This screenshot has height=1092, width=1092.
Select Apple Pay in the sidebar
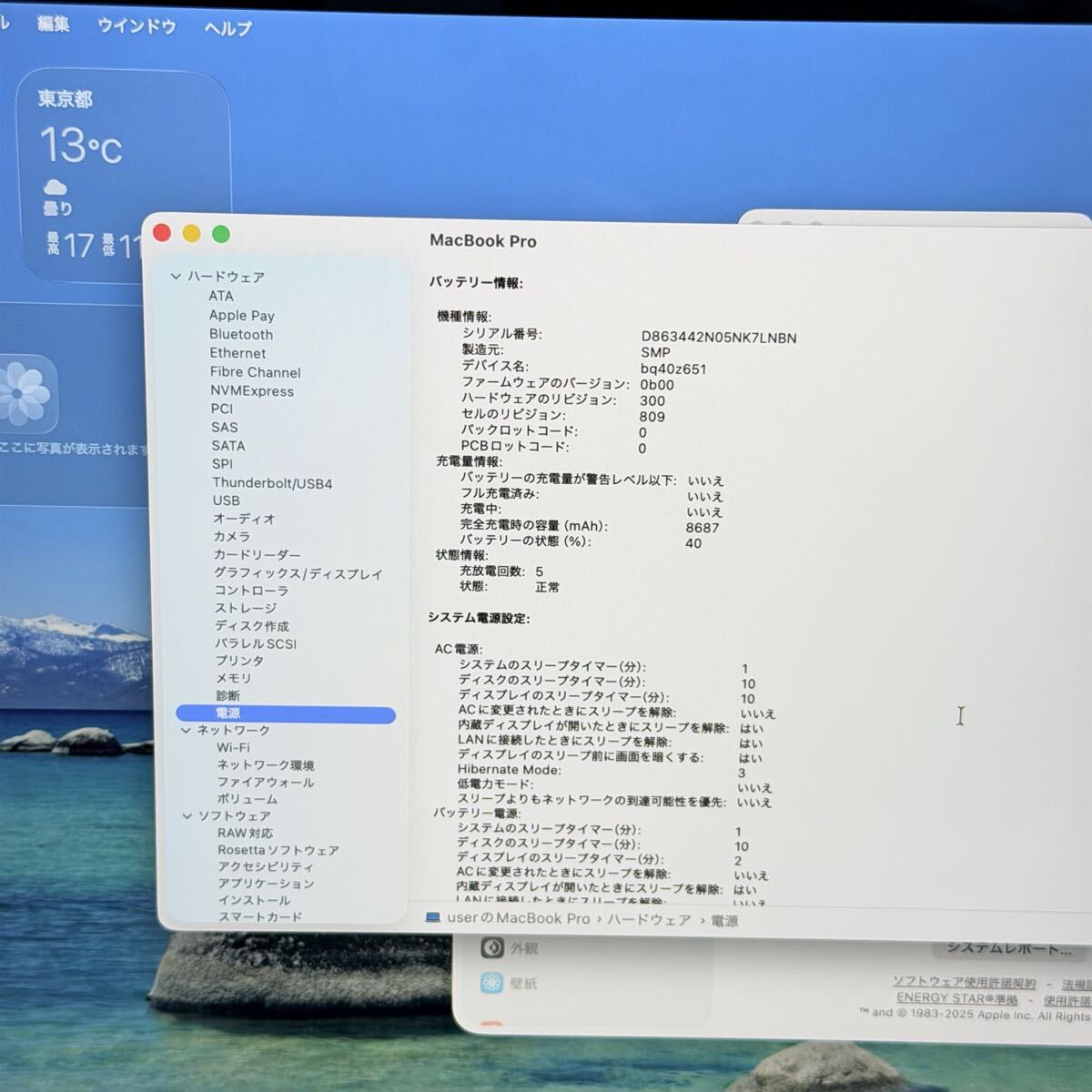pyautogui.click(x=242, y=315)
